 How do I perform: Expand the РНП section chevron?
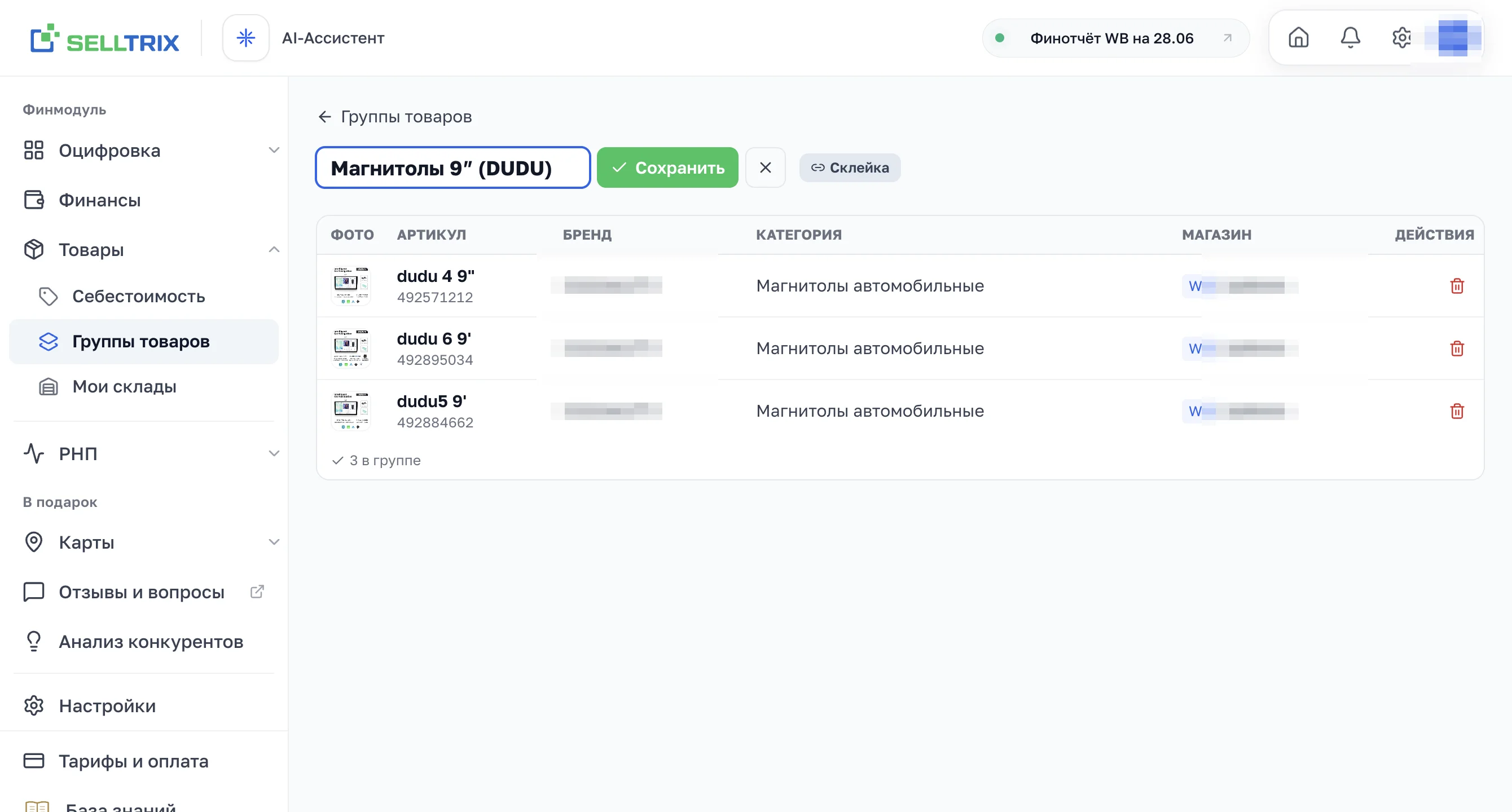274,453
